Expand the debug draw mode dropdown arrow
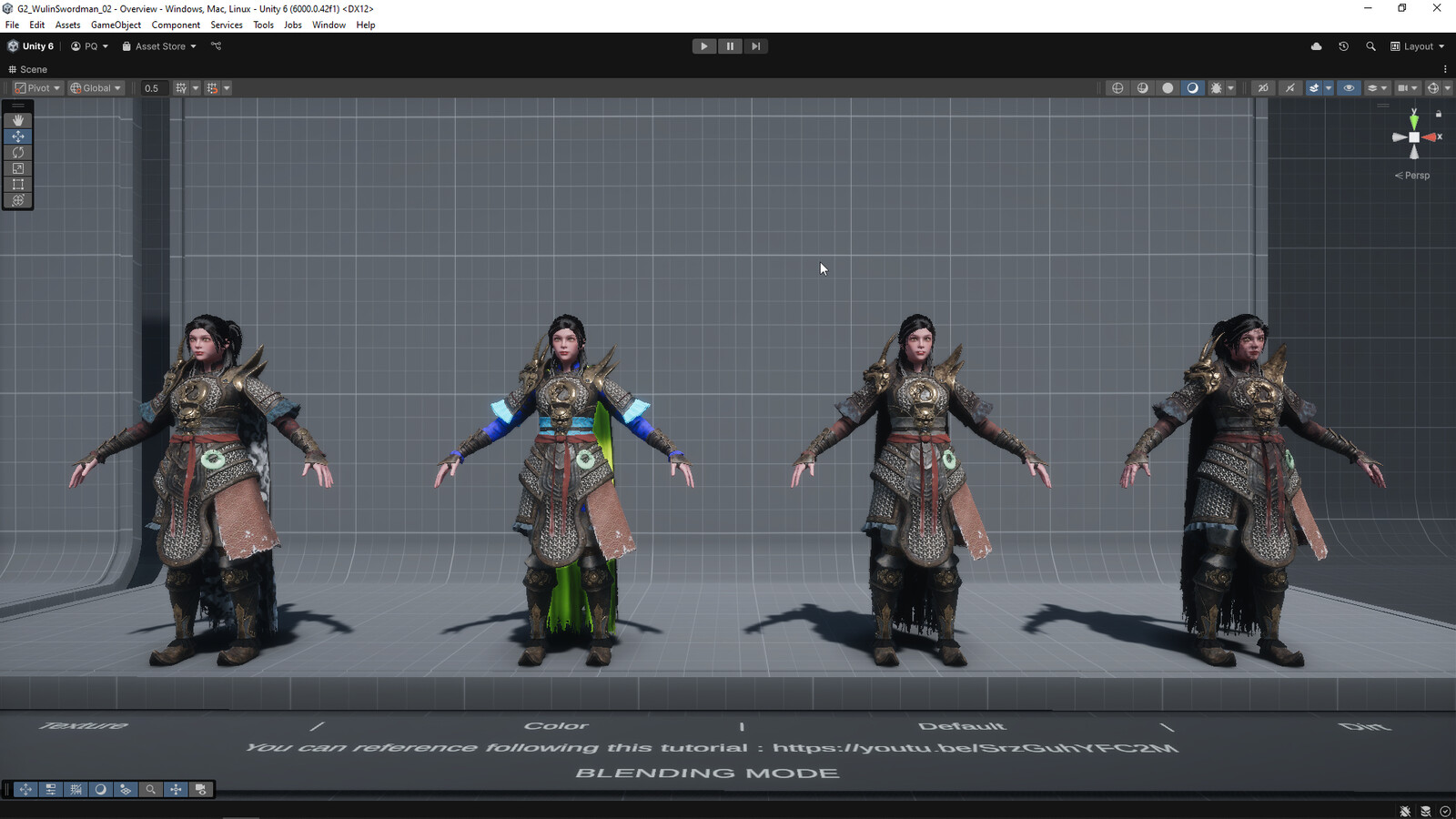Viewport: 1456px width, 819px height. click(x=1230, y=88)
